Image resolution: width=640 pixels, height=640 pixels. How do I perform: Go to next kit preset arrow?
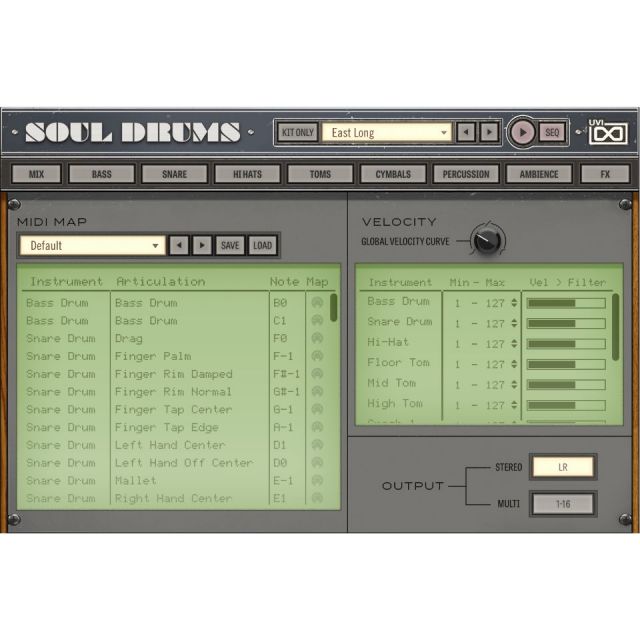pos(489,132)
